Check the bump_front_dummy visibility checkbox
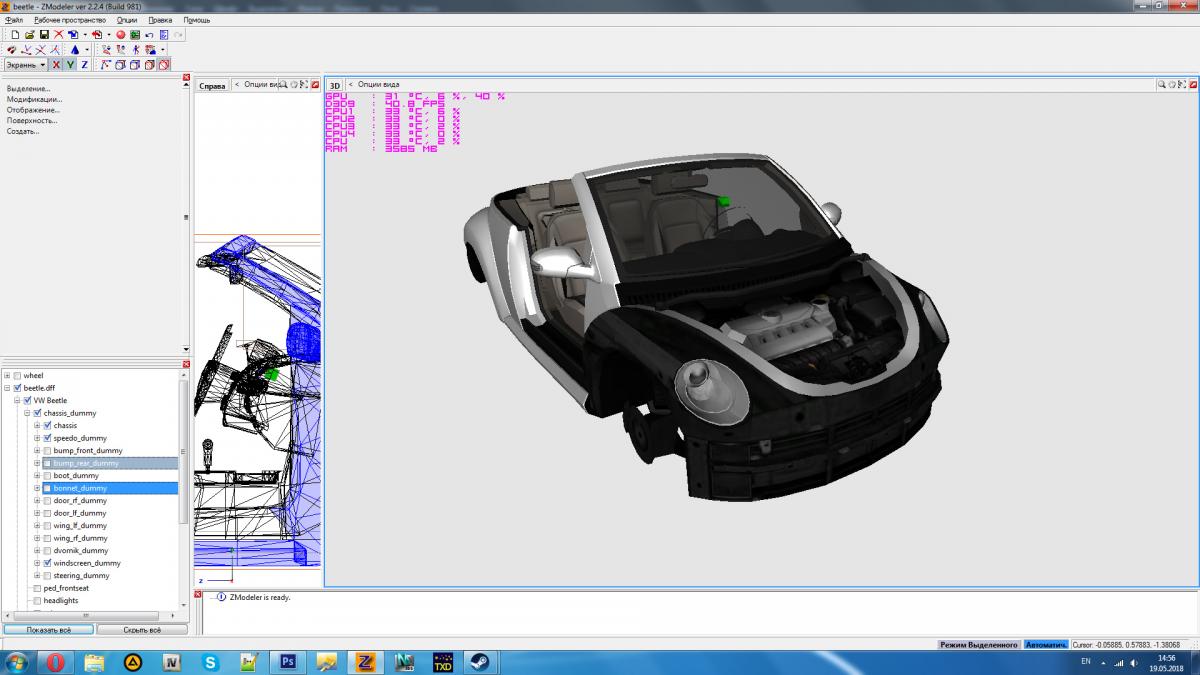1200x675 pixels. [x=47, y=451]
